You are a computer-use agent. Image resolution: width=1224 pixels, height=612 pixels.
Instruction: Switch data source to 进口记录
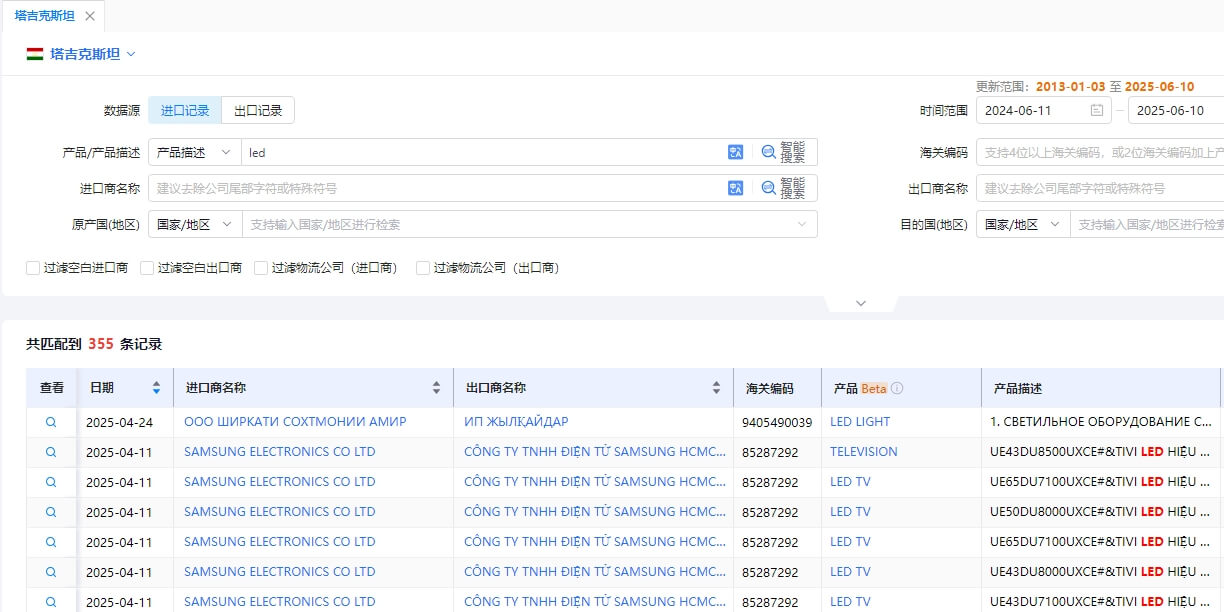coord(185,111)
